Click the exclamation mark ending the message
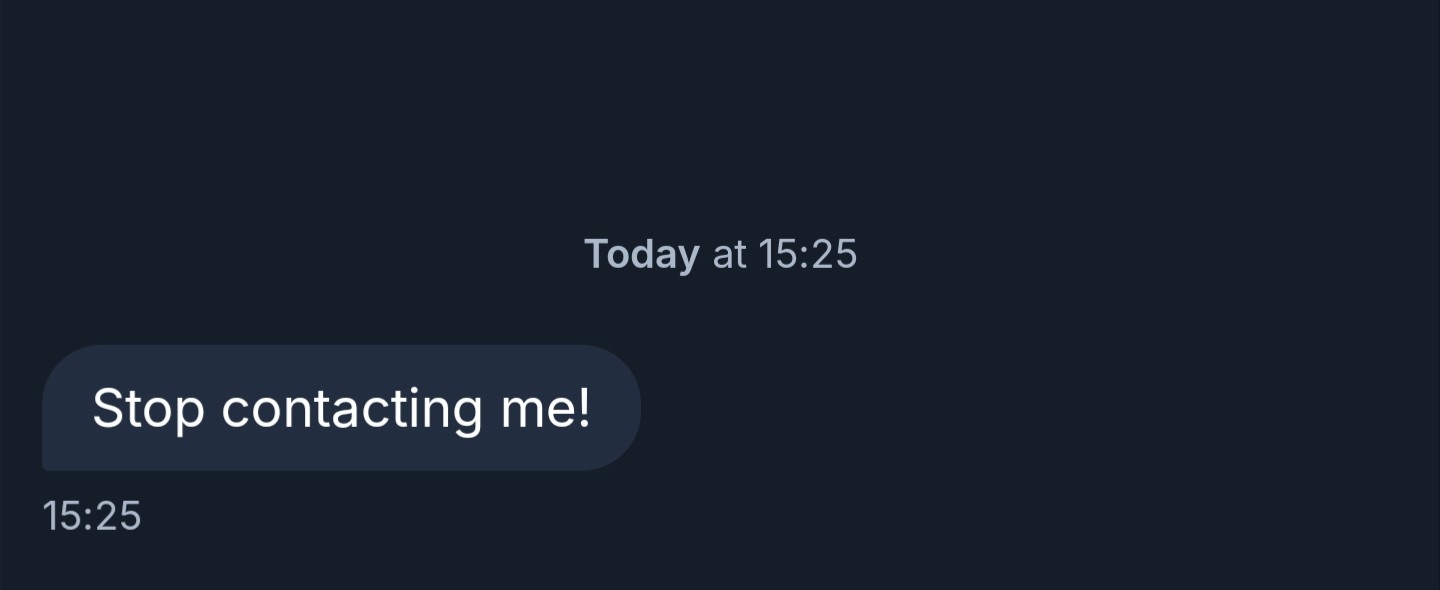This screenshot has height=590, width=1440. [584, 408]
